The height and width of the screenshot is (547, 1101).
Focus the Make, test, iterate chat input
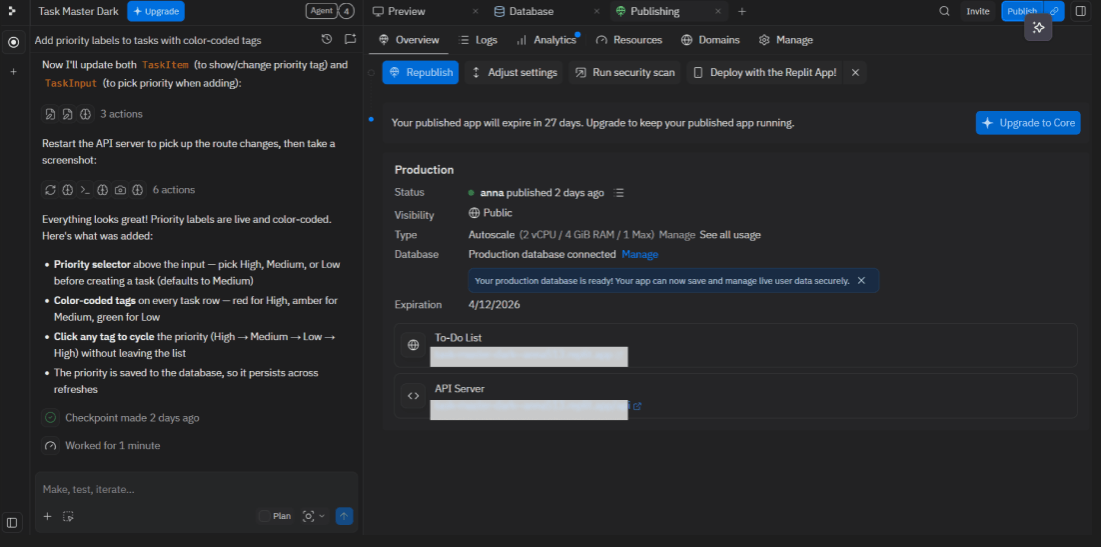pos(197,489)
